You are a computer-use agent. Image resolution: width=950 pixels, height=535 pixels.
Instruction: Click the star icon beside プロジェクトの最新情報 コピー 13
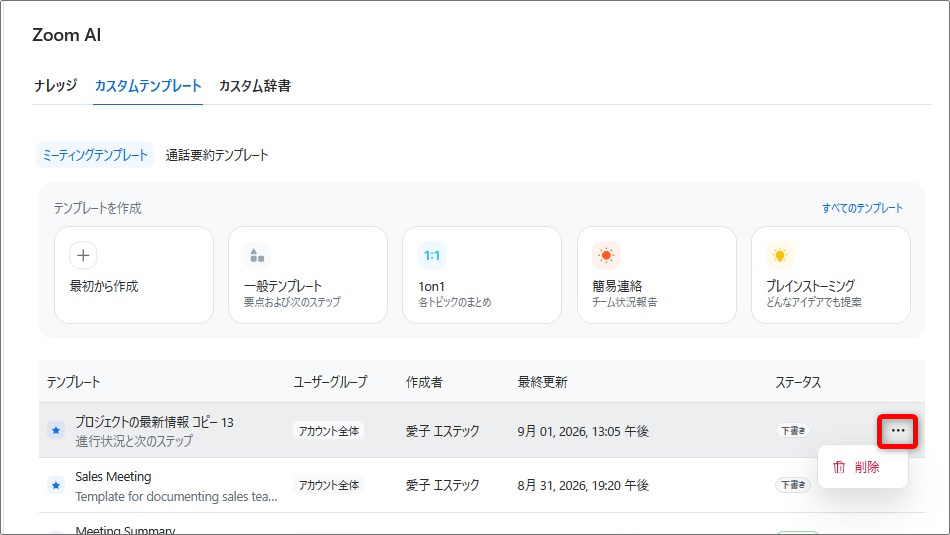(x=56, y=431)
